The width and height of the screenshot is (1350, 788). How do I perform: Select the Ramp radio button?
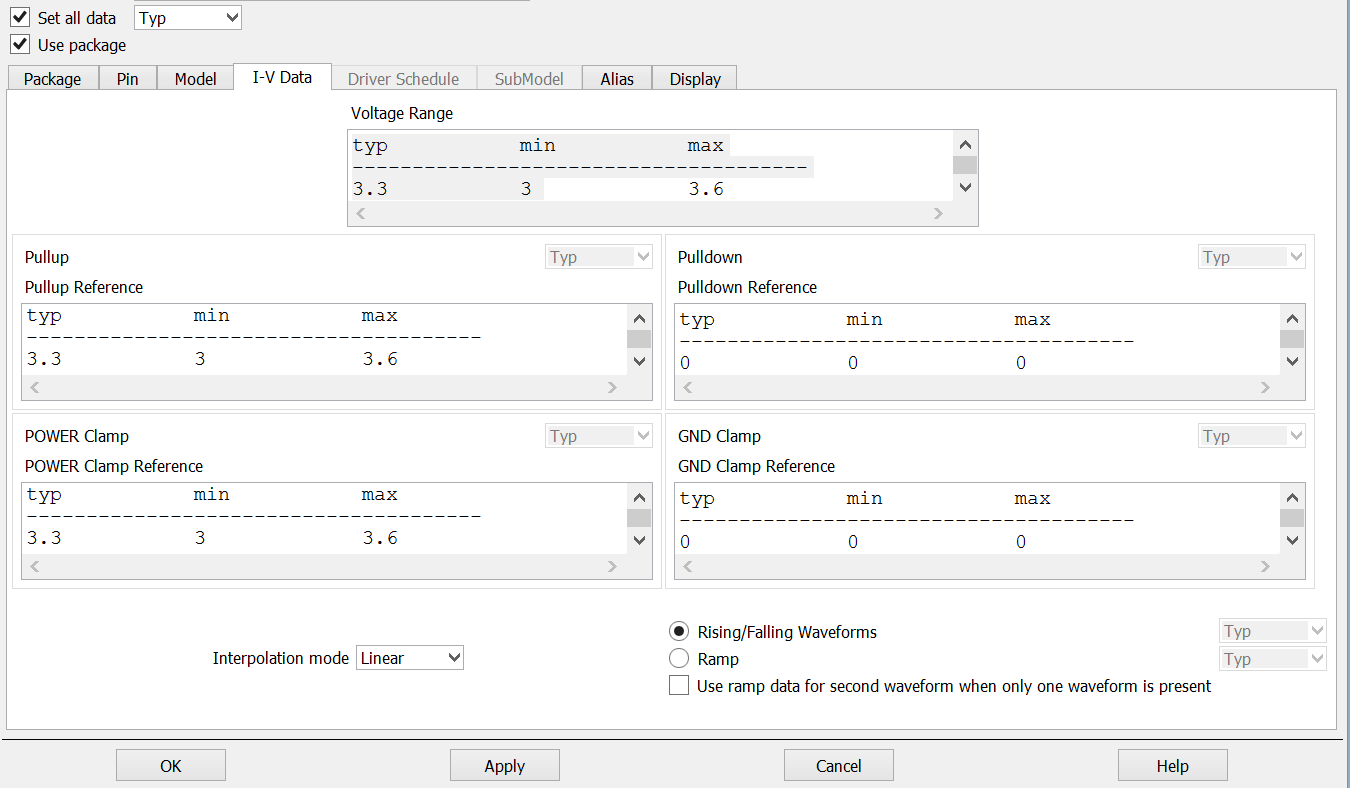(679, 659)
